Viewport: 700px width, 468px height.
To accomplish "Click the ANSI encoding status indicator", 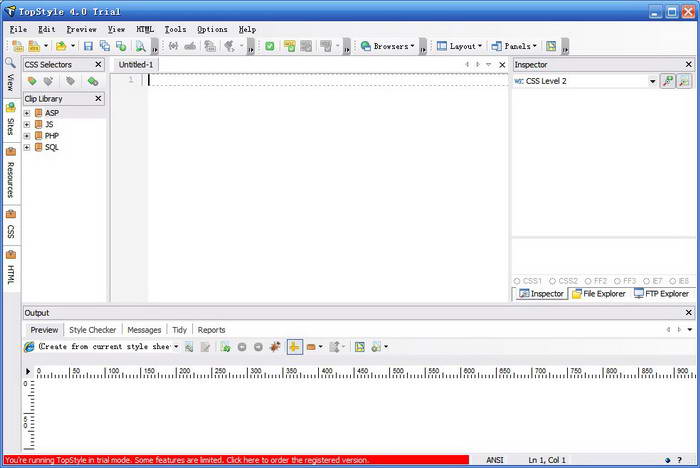I will [x=495, y=460].
